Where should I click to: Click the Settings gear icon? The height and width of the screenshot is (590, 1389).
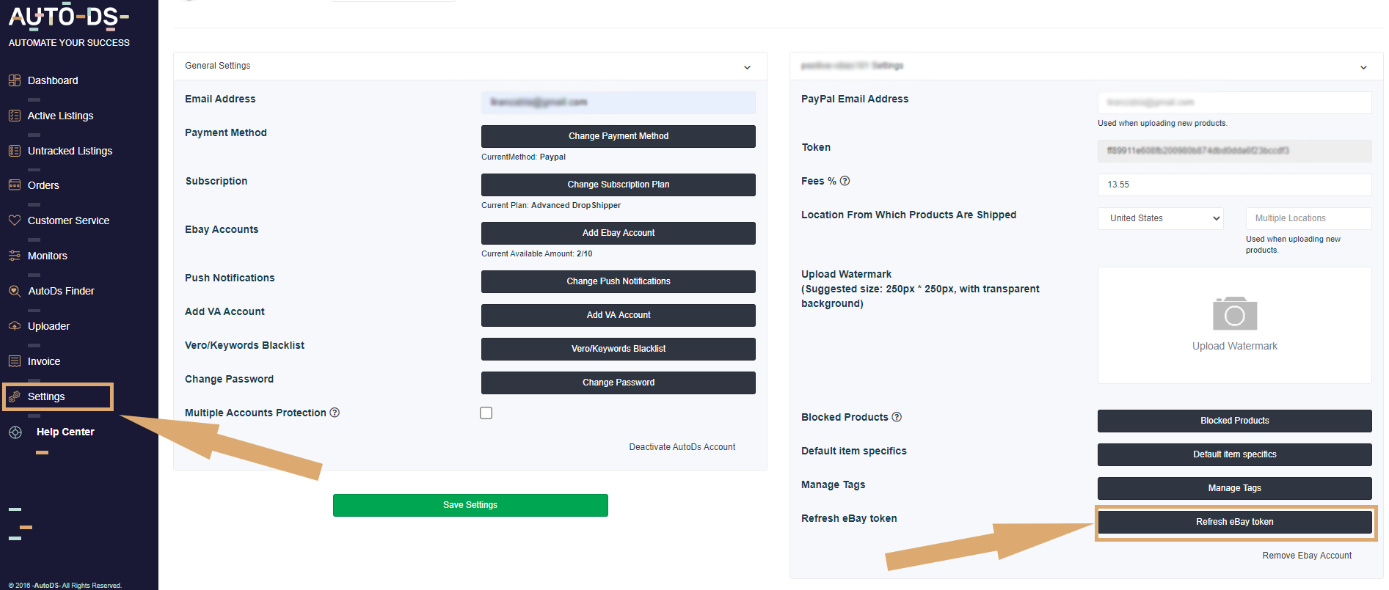click(x=14, y=397)
